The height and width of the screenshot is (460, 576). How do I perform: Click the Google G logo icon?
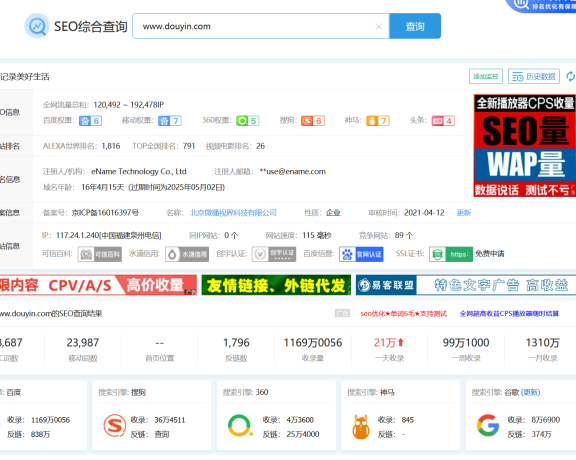(487, 425)
